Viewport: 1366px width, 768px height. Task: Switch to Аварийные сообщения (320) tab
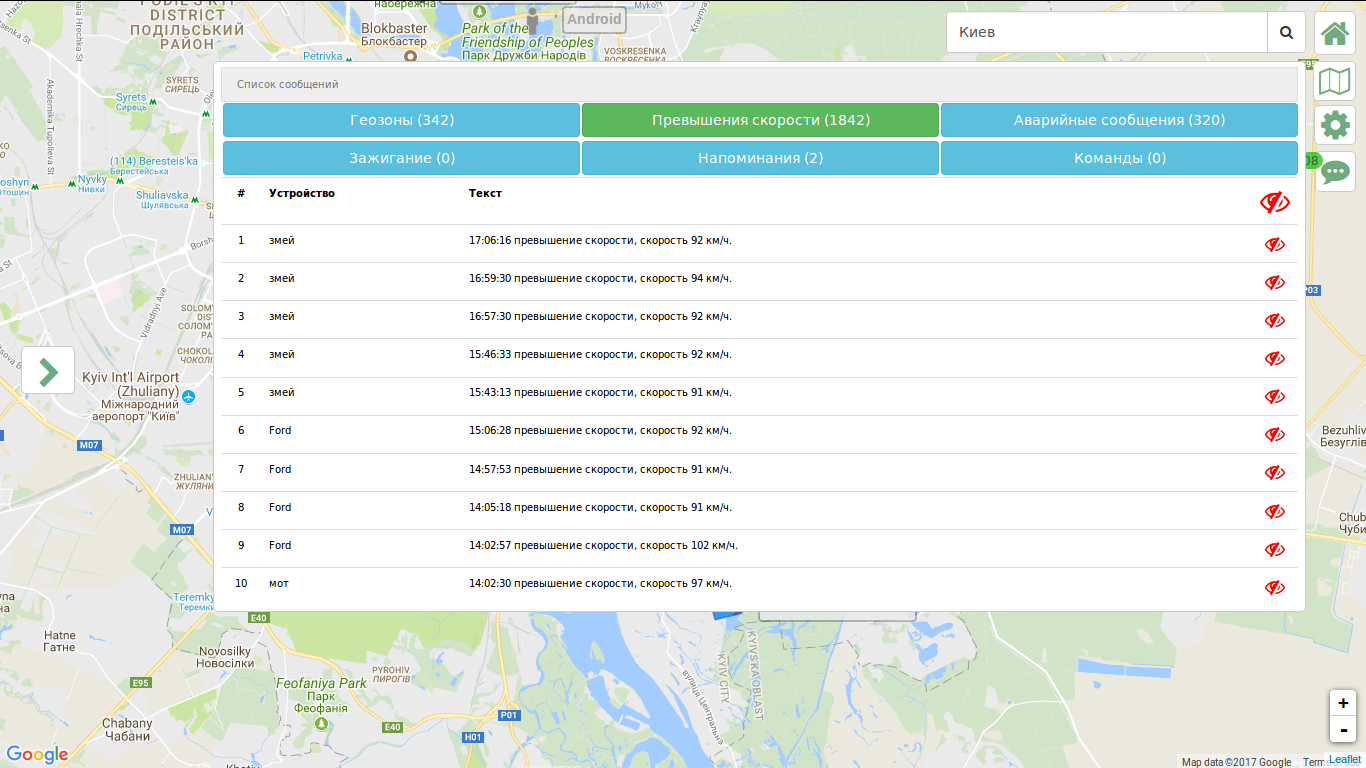point(1119,120)
